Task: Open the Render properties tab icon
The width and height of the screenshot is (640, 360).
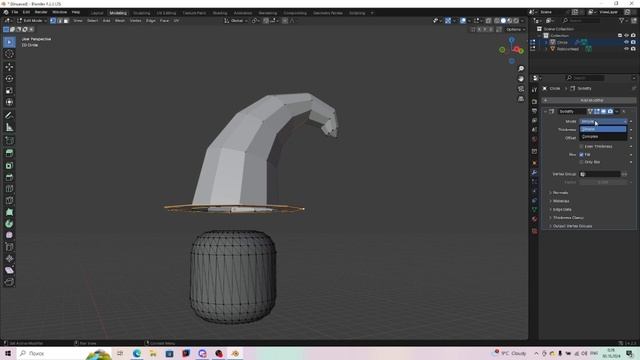Action: (x=534, y=101)
